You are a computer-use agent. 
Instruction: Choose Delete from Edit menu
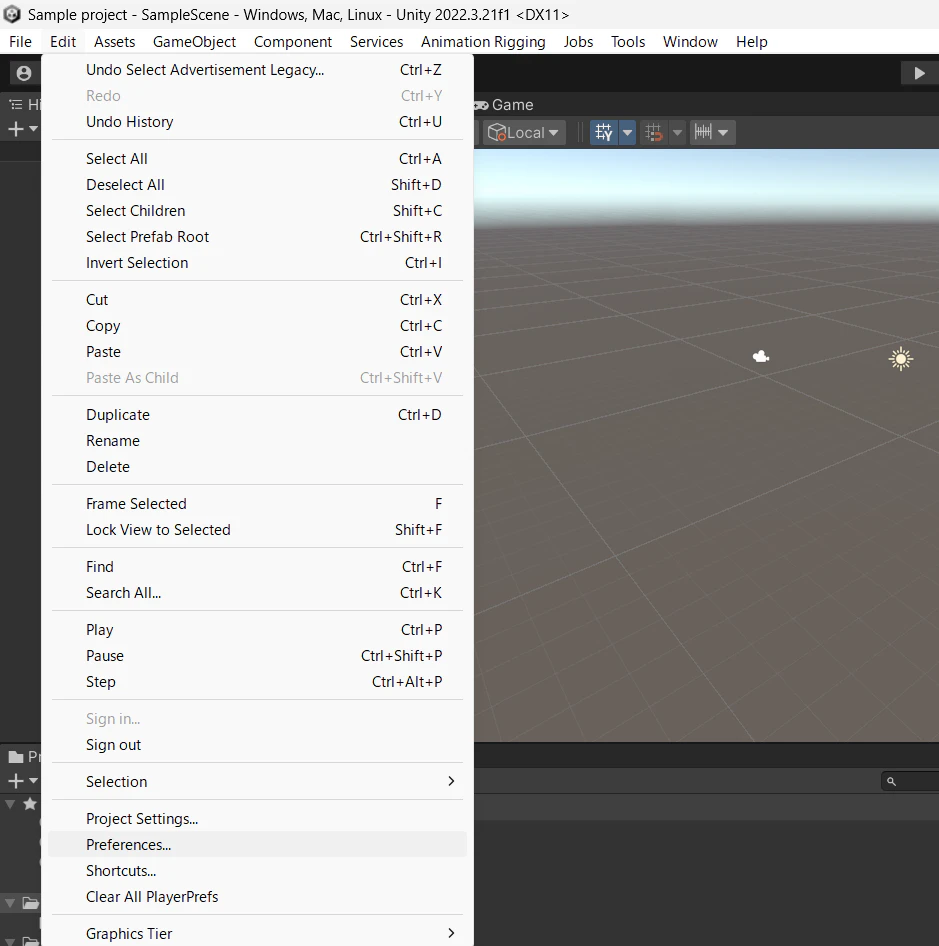(x=257, y=466)
